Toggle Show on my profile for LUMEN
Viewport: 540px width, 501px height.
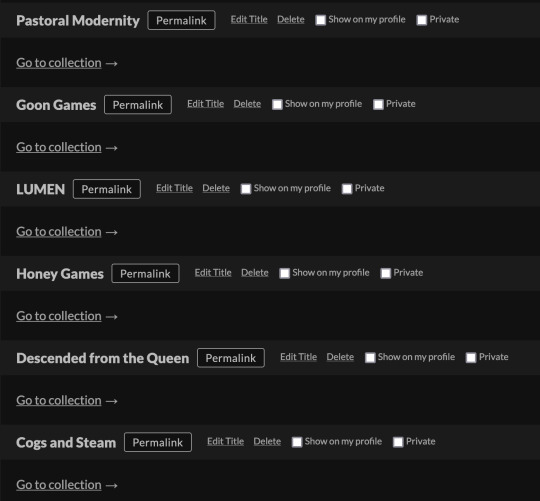246,189
